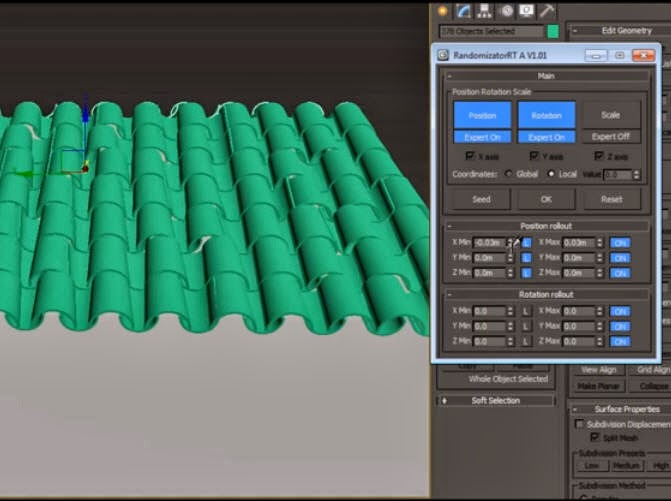Screen dimensions: 671x501
Task: Open the Hierarchy panel tab icon
Action: coord(484,11)
